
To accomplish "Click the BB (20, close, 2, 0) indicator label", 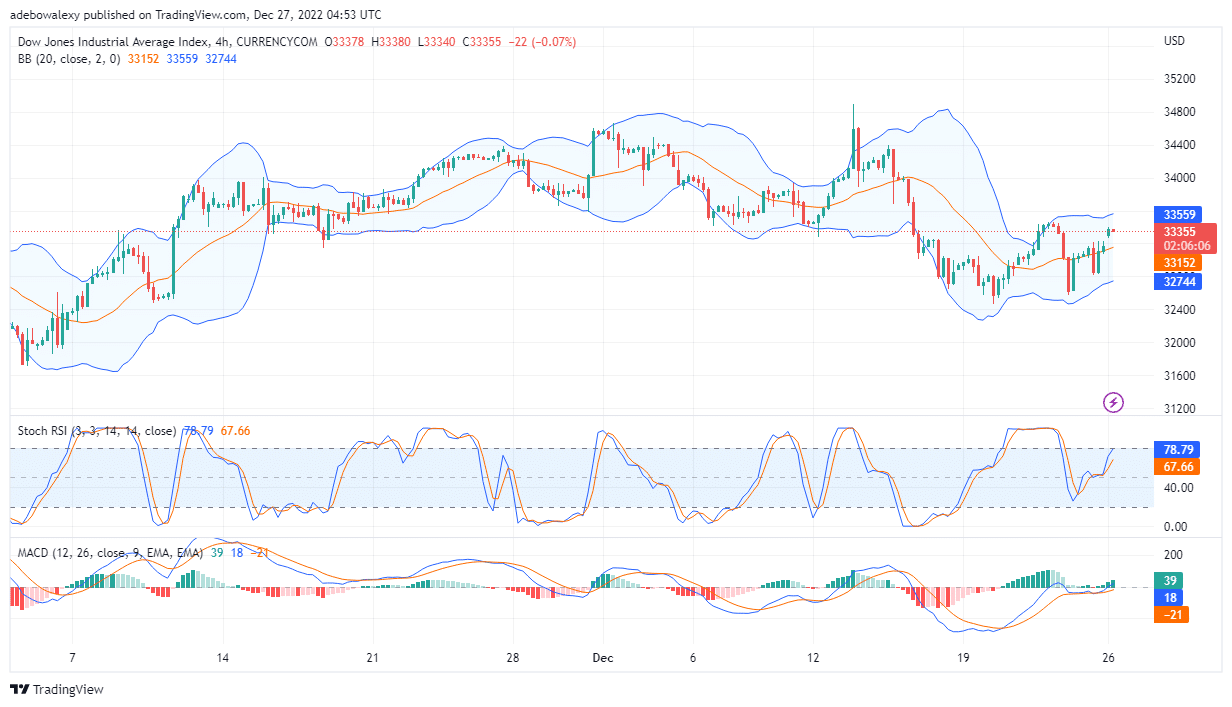I will tap(69, 59).
